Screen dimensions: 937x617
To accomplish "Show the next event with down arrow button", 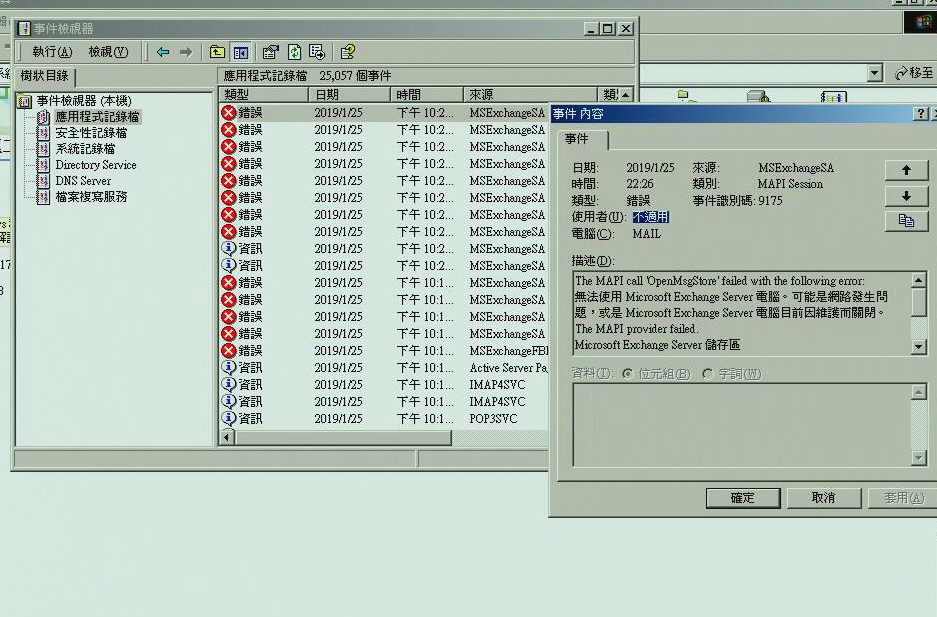I will tap(906, 196).
